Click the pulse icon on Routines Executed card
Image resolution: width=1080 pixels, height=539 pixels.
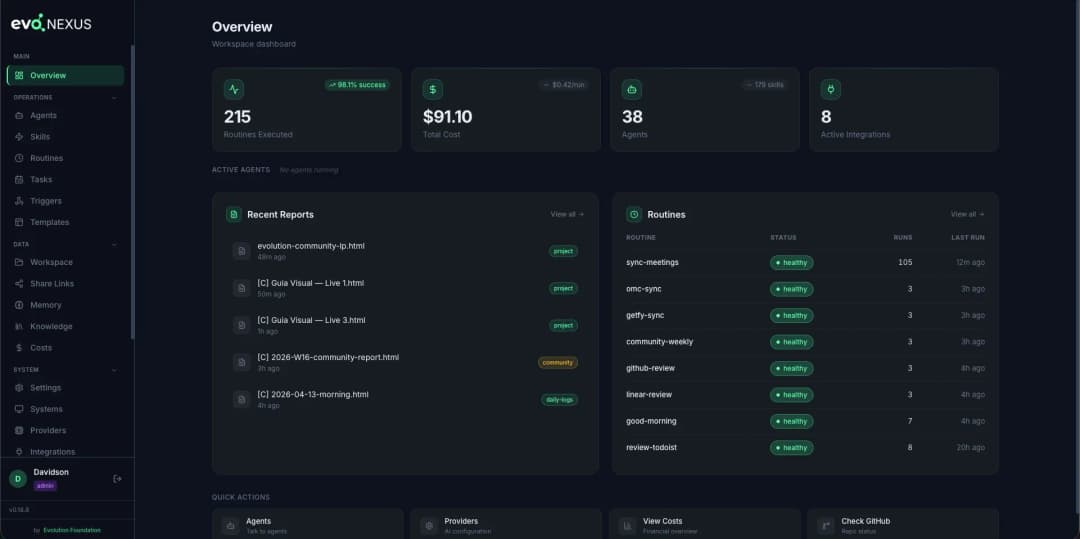point(234,89)
